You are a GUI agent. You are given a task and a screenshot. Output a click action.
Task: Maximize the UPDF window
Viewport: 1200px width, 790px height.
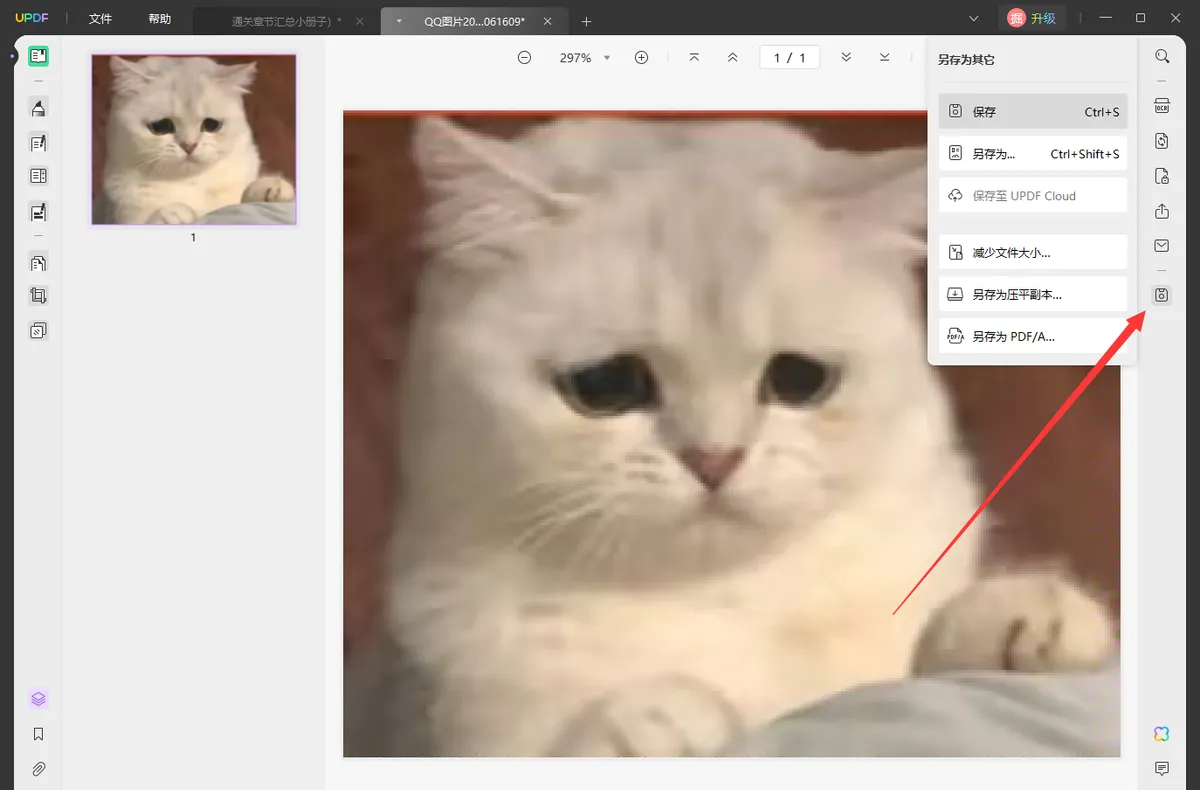pos(1141,18)
